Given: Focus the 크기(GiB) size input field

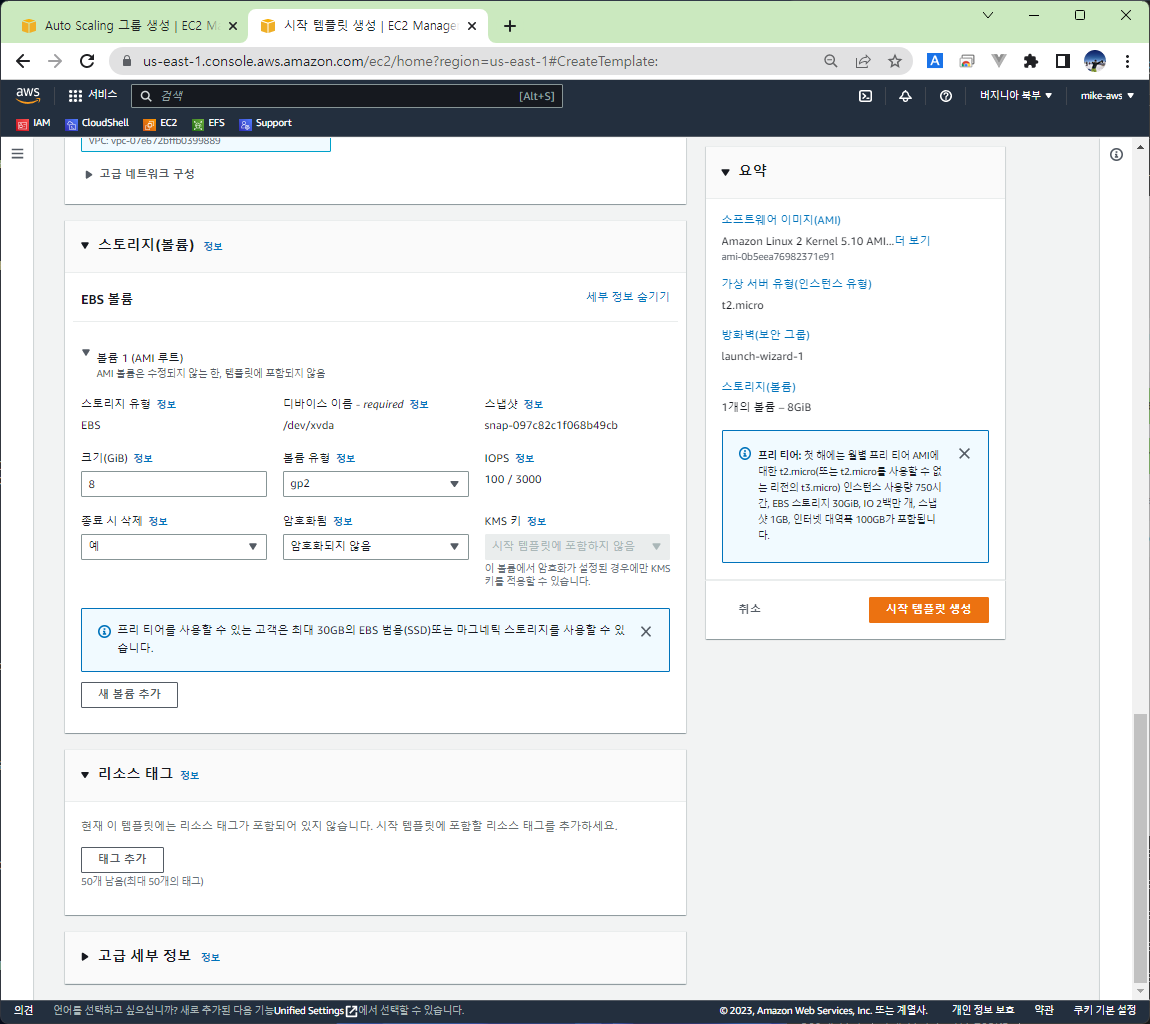Looking at the screenshot, I should pyautogui.click(x=174, y=484).
